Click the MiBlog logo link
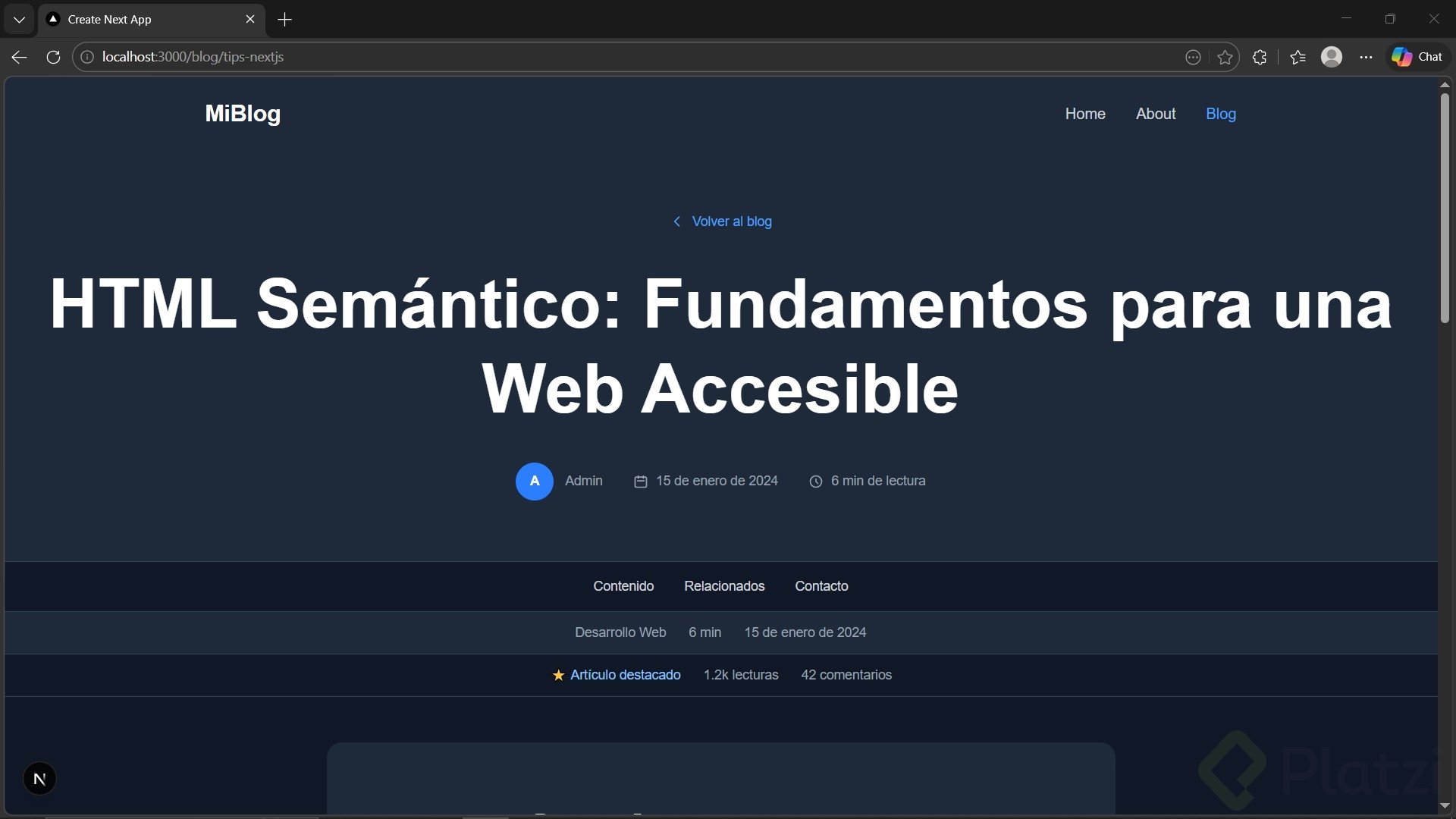This screenshot has width=1456, height=819. tap(243, 114)
